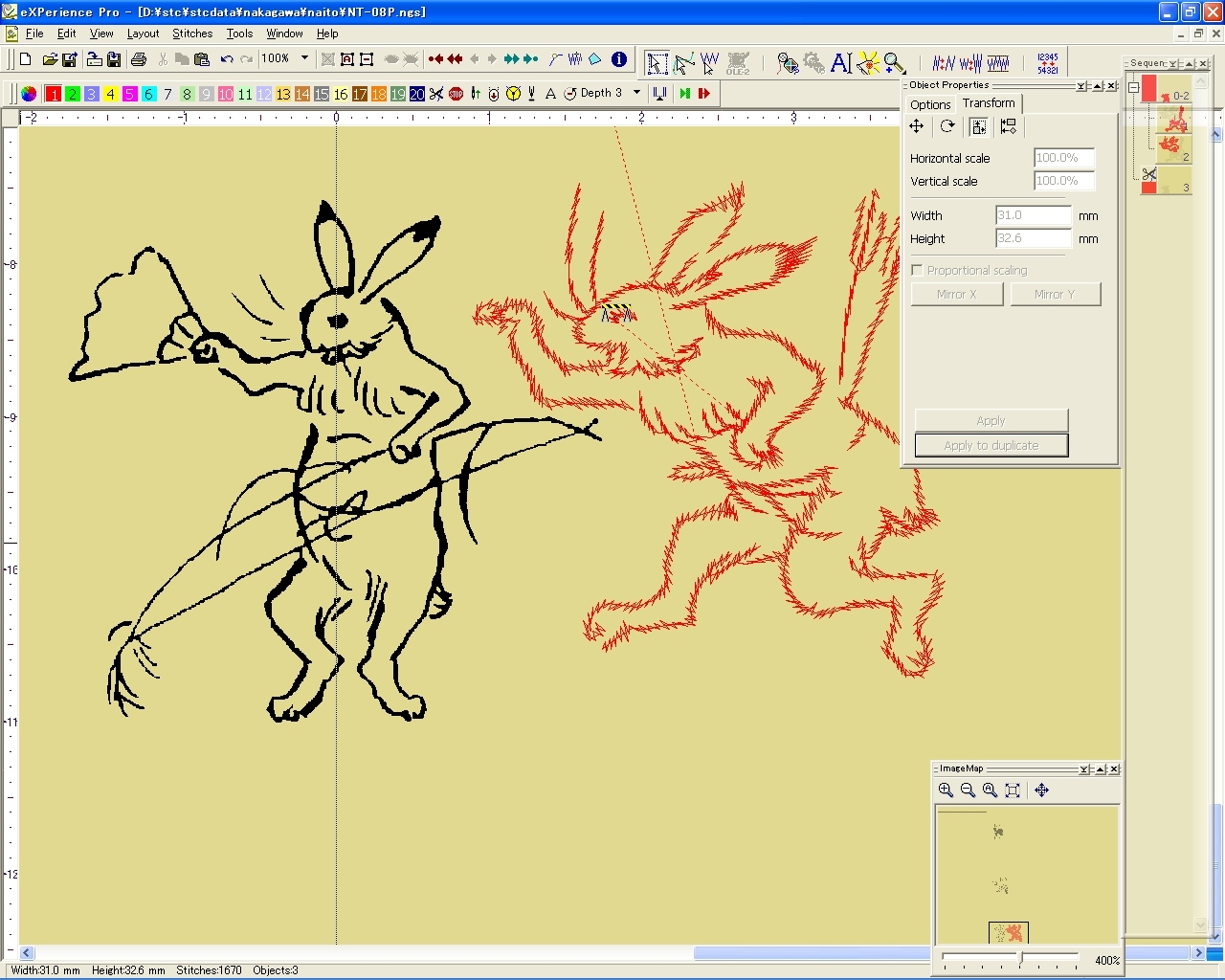Viewport: 1225px width, 980px height.
Task: Select object 3 in Sequence panel
Action: [1167, 180]
